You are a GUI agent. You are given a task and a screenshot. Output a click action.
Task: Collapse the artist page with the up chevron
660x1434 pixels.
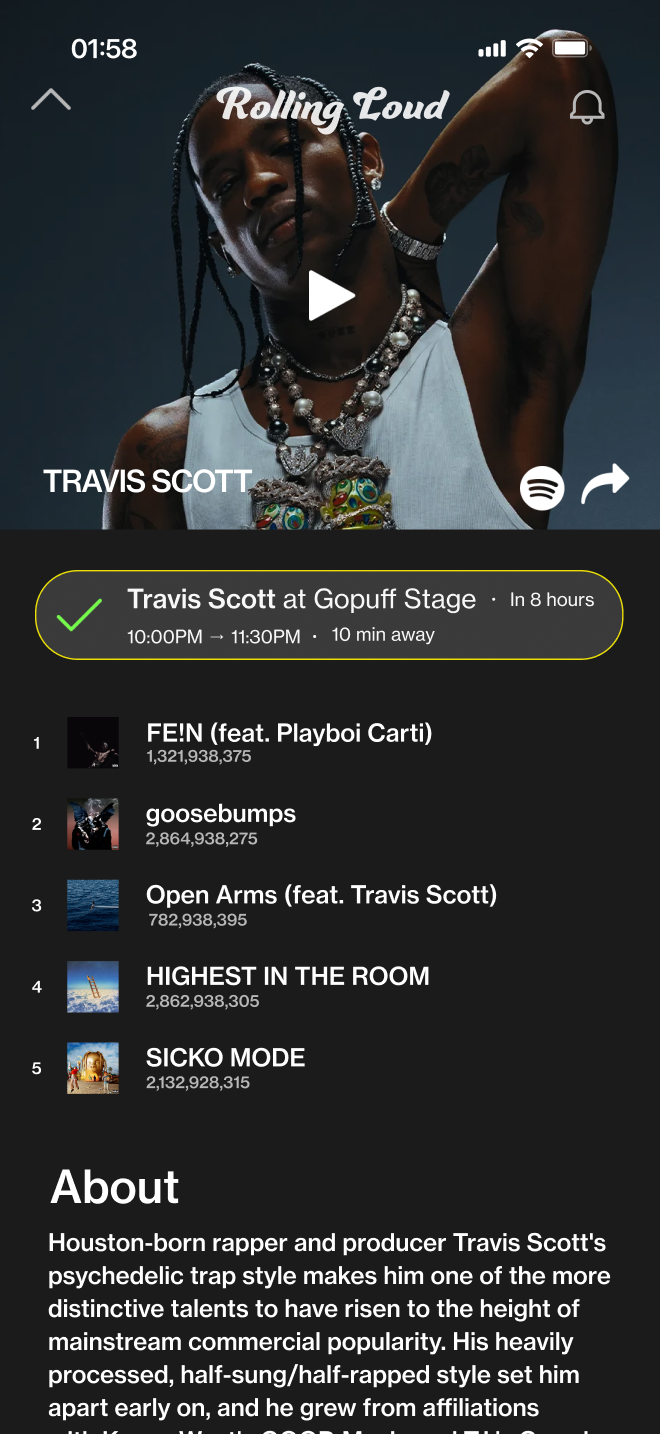click(x=51, y=99)
